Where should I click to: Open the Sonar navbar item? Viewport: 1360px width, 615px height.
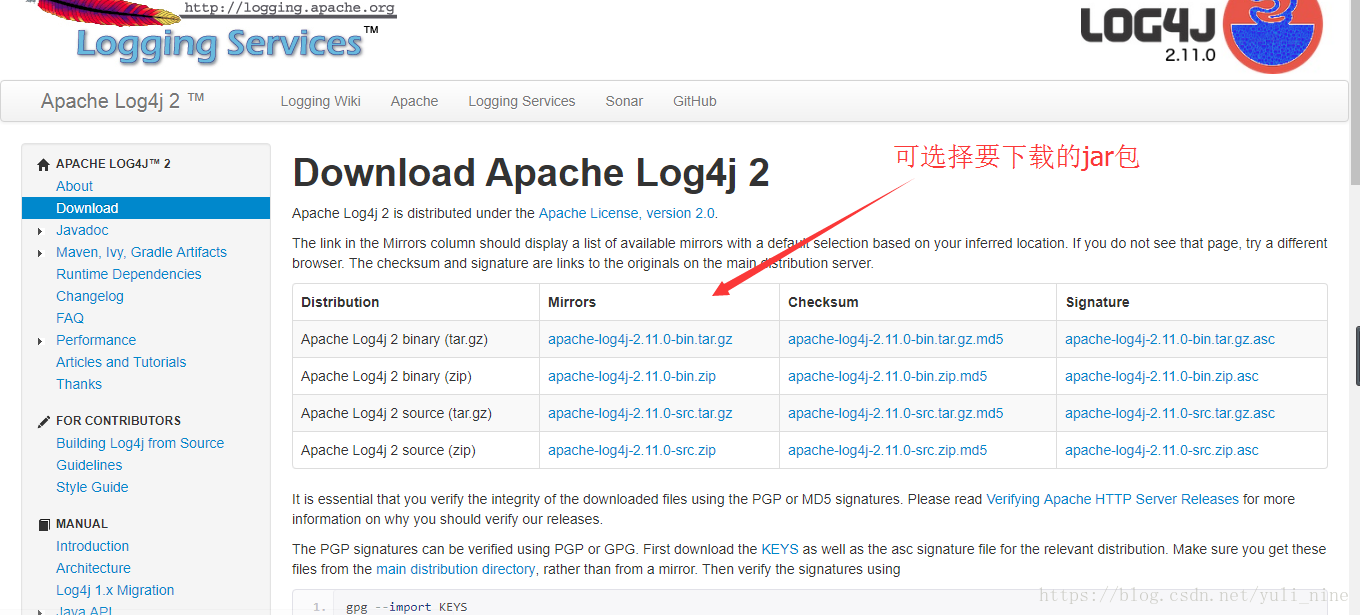pos(624,101)
